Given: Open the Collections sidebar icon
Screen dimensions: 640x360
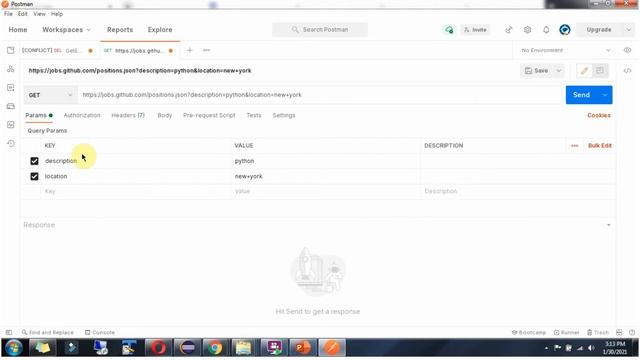Looking at the screenshot, I should (11, 50).
